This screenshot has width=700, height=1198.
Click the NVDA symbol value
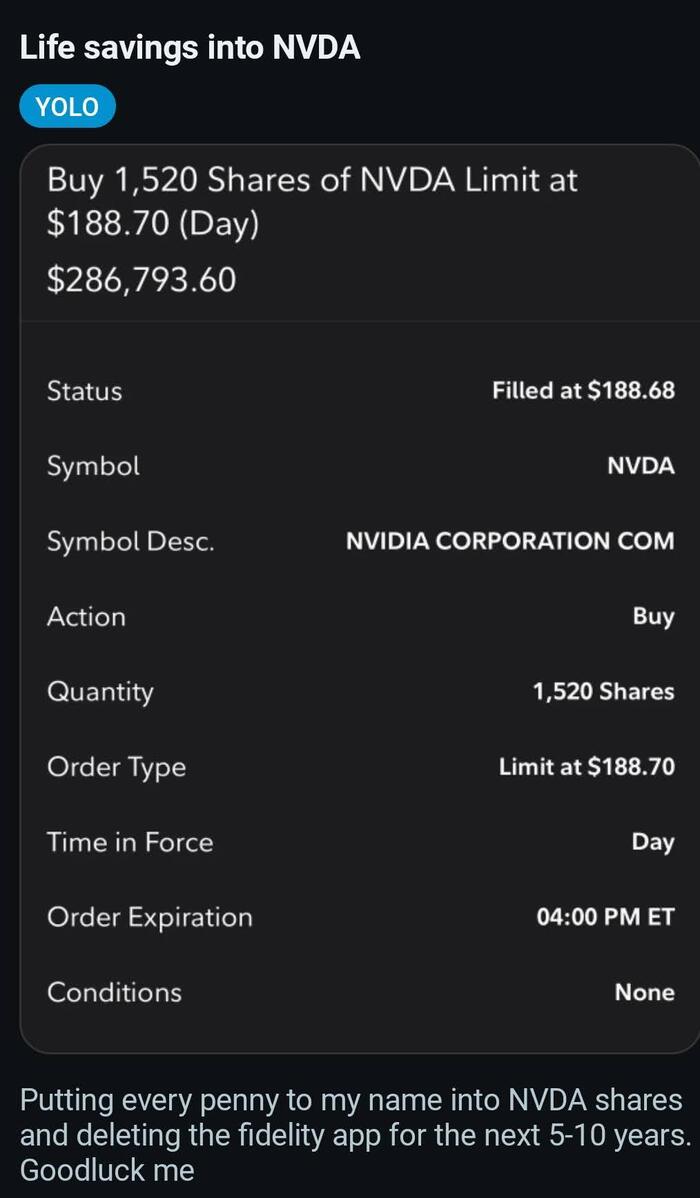click(640, 466)
